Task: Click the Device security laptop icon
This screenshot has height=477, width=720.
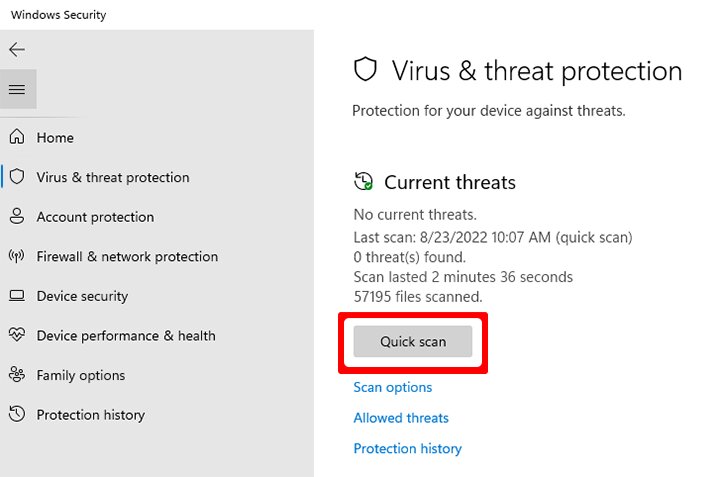Action: tap(17, 296)
